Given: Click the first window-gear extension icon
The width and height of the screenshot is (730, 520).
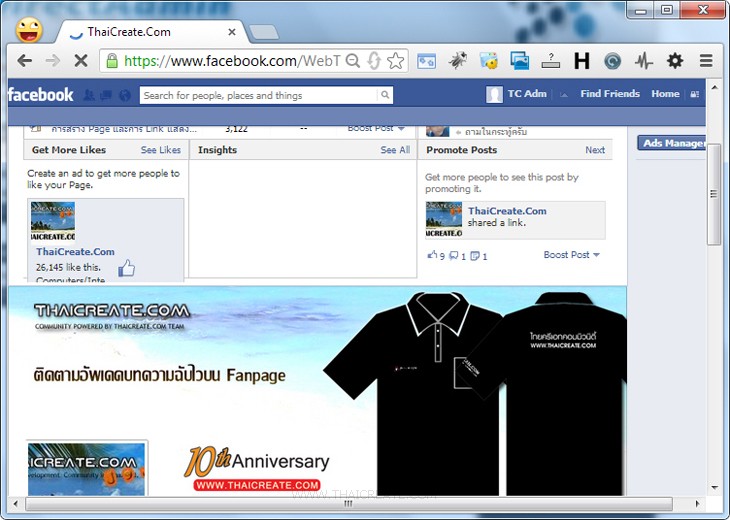Looking at the screenshot, I should (x=426, y=61).
